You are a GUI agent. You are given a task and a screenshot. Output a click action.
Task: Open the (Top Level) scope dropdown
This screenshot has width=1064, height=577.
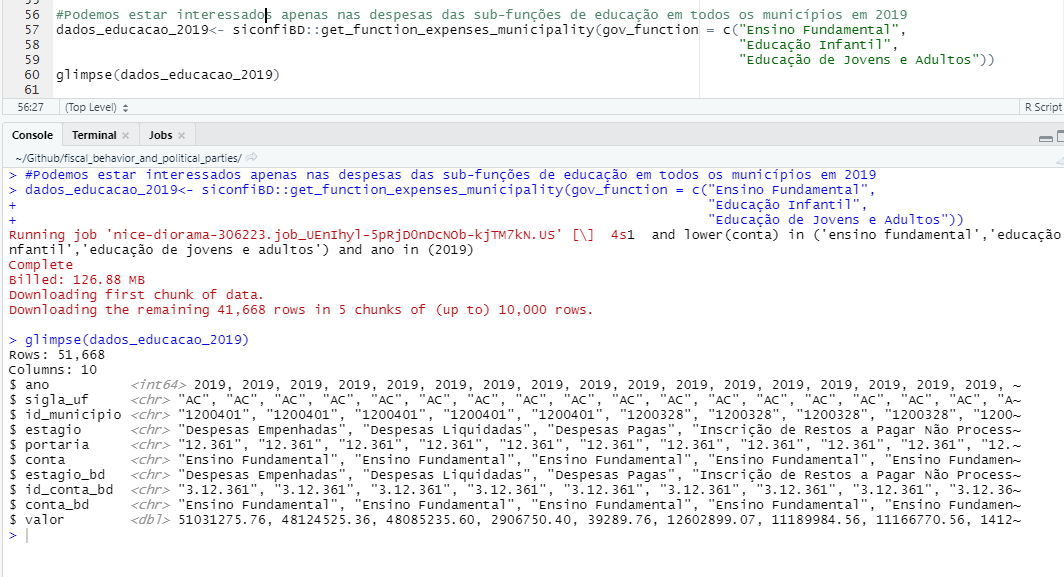click(x=96, y=107)
